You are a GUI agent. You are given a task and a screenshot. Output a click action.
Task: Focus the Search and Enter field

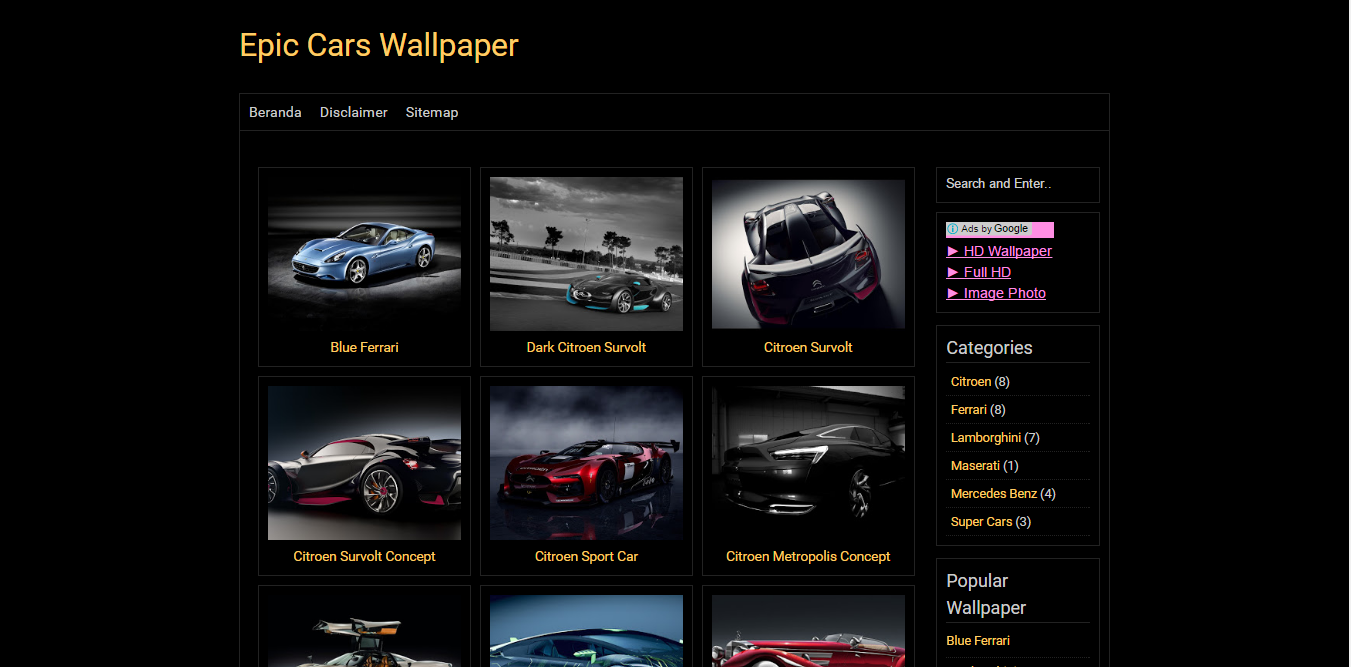pyautogui.click(x=1018, y=184)
